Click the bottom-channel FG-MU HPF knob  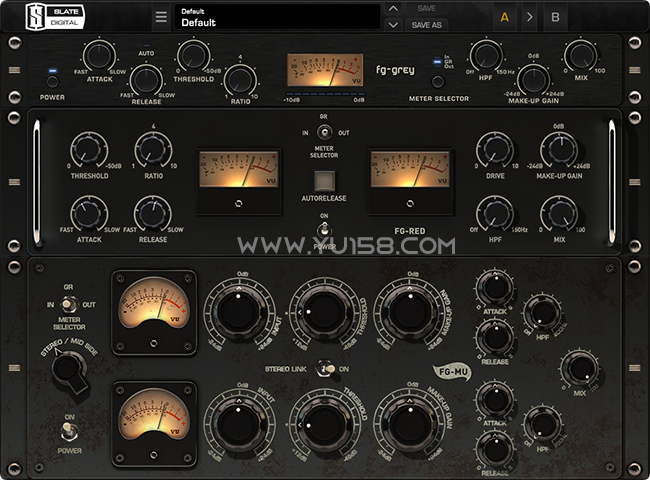tap(543, 426)
